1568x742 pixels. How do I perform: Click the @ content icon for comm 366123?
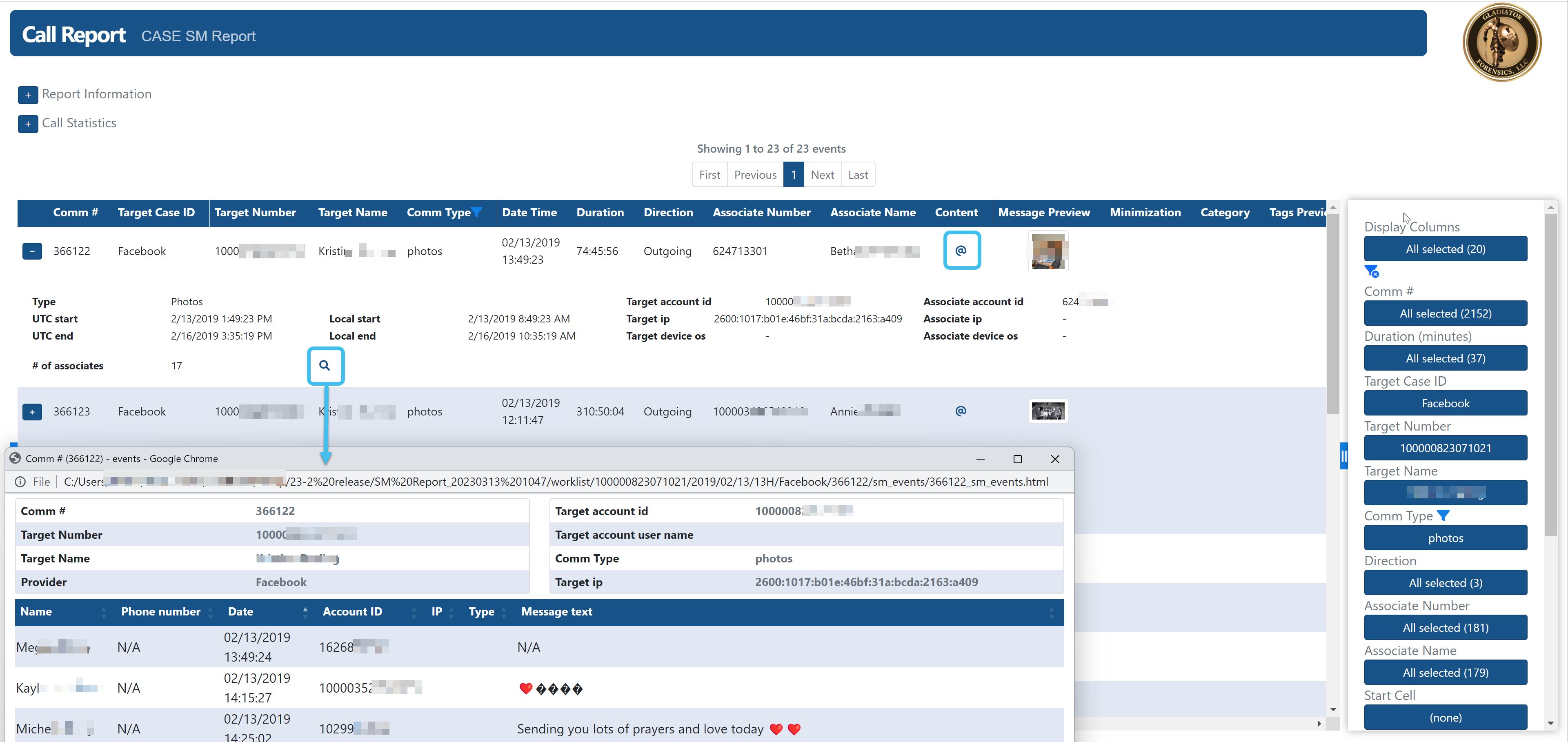point(961,411)
